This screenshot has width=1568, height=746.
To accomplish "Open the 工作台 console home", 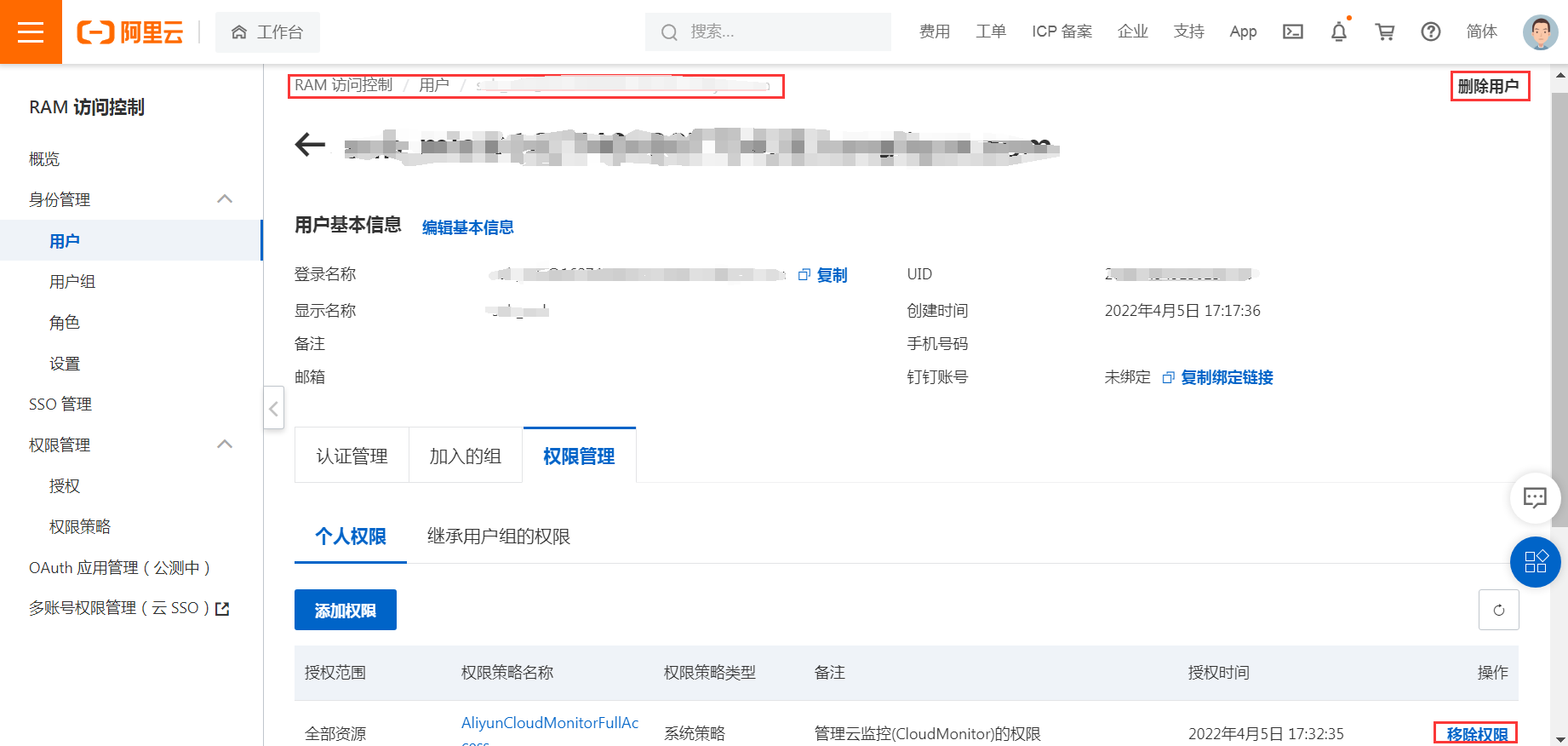I will [267, 32].
